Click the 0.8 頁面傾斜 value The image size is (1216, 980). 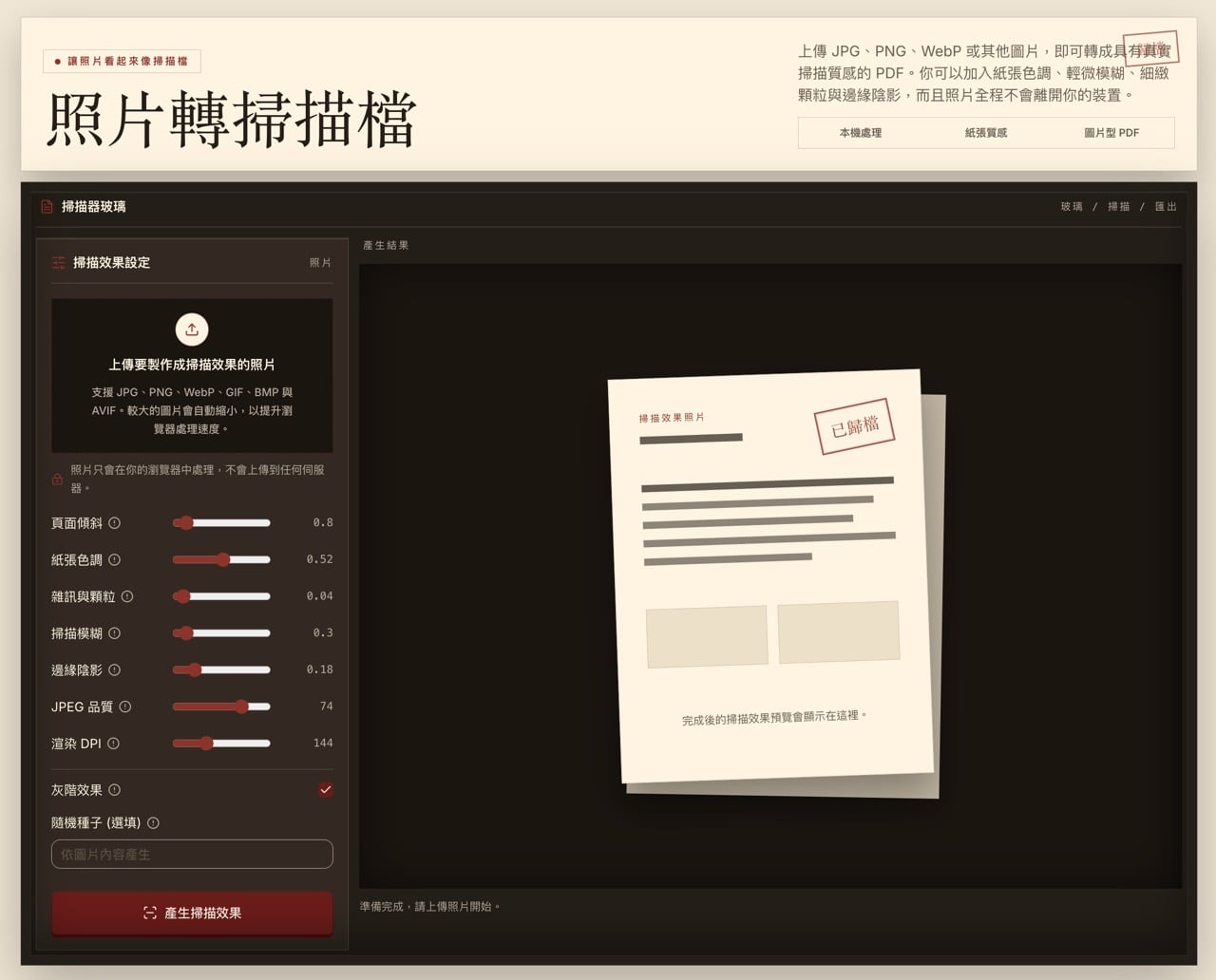pos(323,523)
